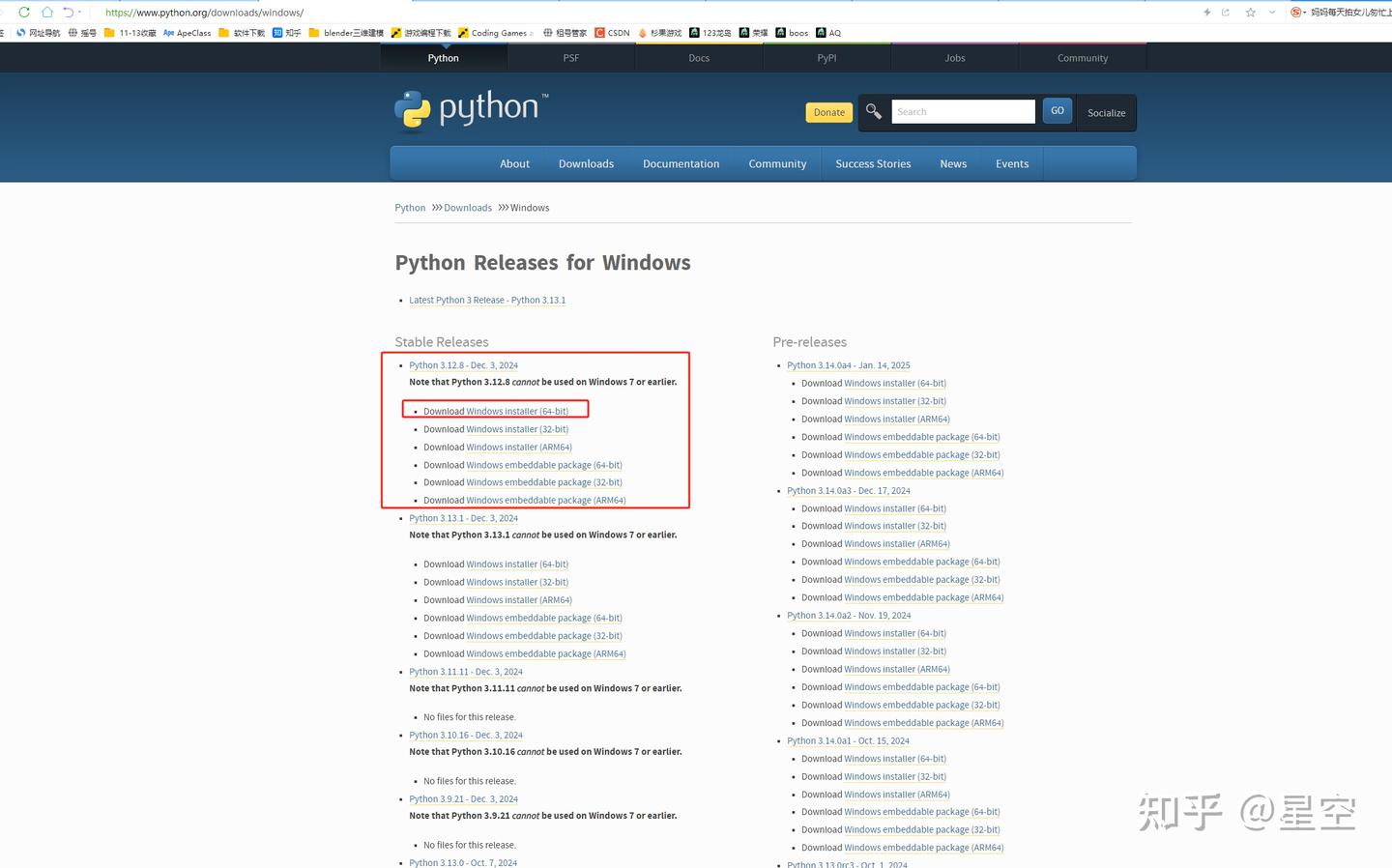Image resolution: width=1392 pixels, height=868 pixels.
Task: Click the magnifying glass search icon
Action: pos(874,111)
